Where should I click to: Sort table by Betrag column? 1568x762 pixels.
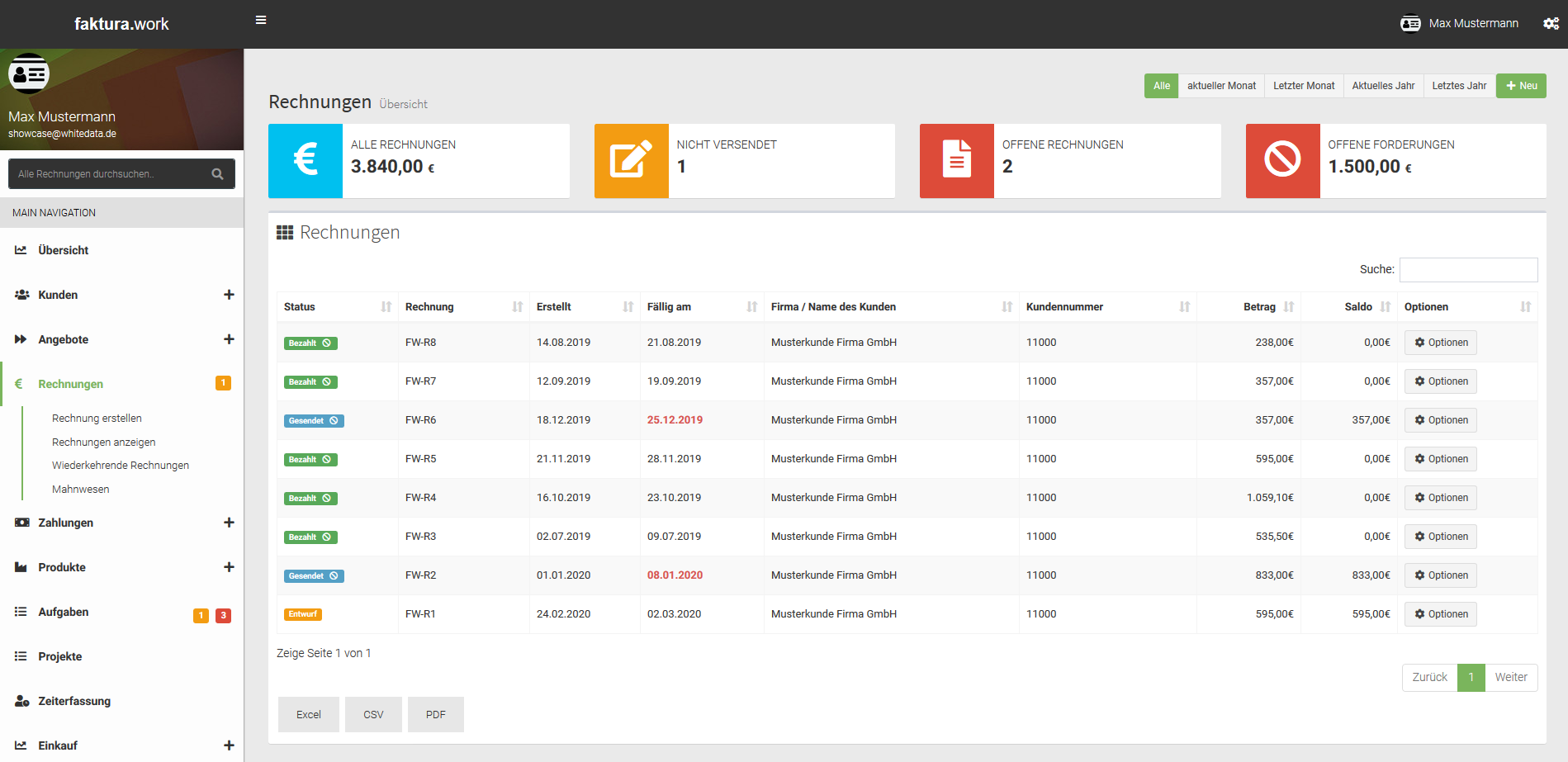pyautogui.click(x=1248, y=307)
